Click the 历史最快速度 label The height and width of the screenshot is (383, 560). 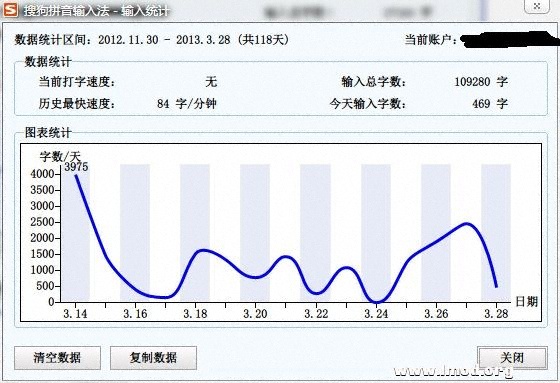77,104
